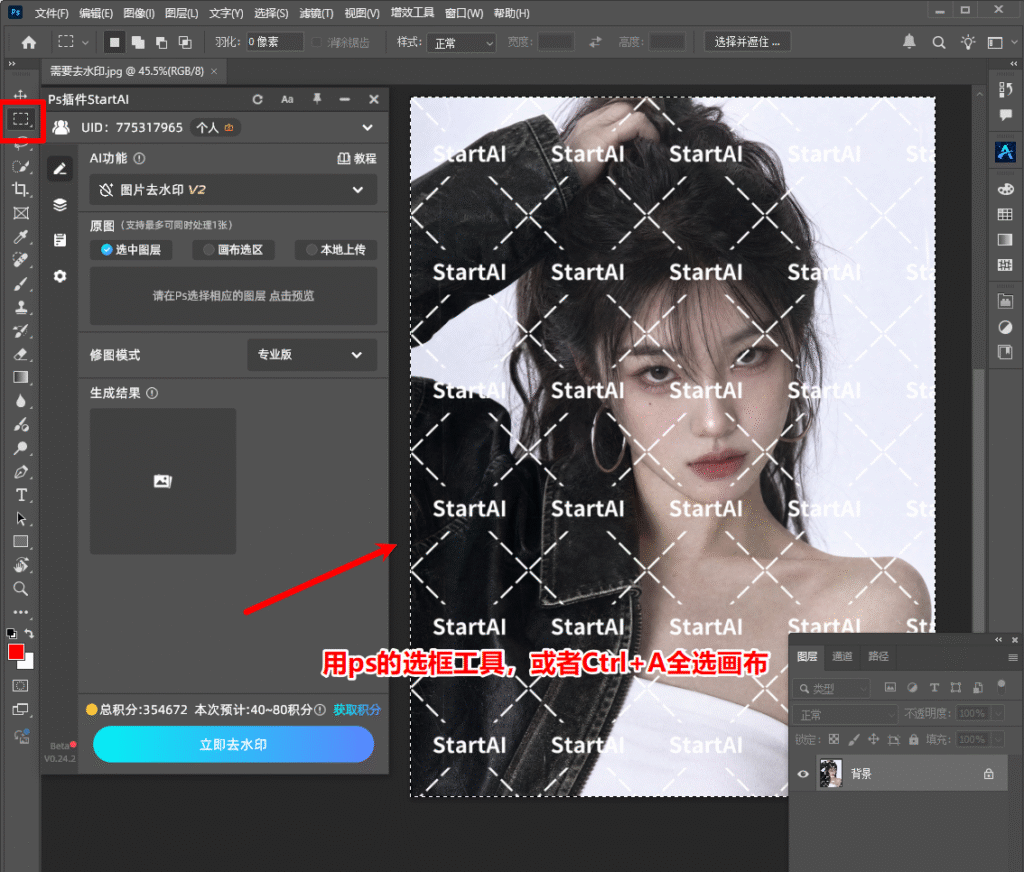1024x872 pixels.
Task: Click the 立即去水印 button
Action: point(233,745)
